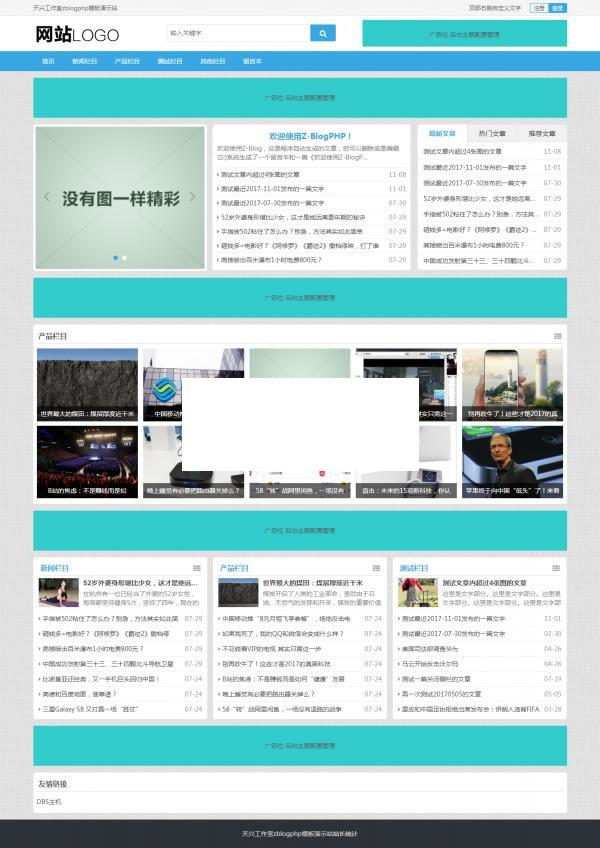Advance slideshow with right arrow
Screen dimensions: 600x848
coord(192,197)
